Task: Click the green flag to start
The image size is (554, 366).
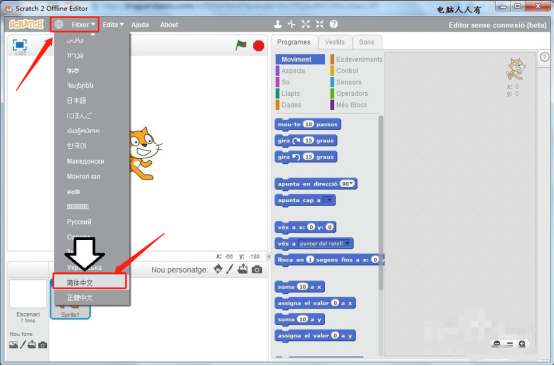Action: (241, 45)
